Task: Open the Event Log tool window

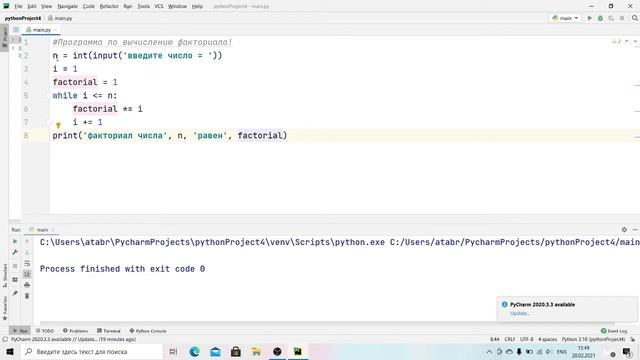Action: pos(614,331)
